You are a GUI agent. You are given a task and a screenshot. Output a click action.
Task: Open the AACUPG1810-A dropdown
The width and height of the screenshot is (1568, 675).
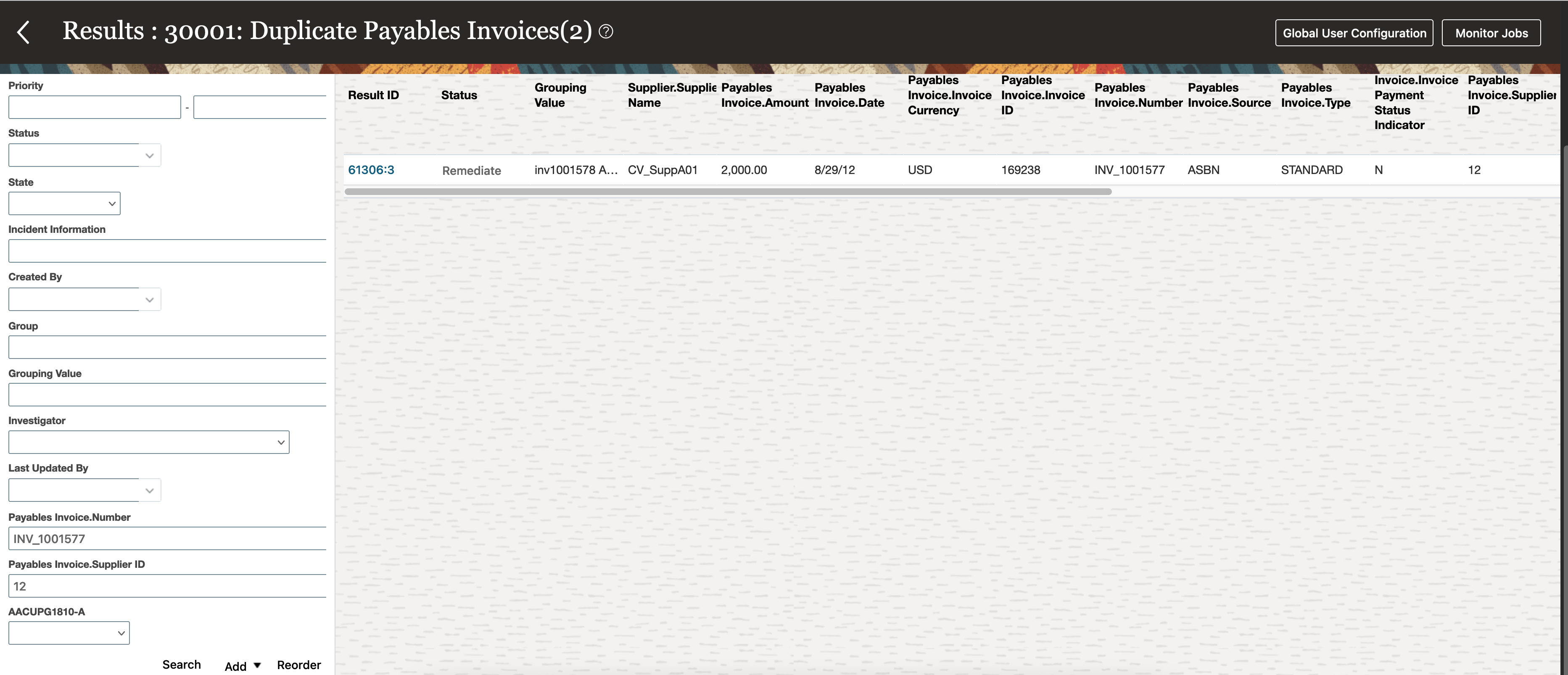(121, 634)
